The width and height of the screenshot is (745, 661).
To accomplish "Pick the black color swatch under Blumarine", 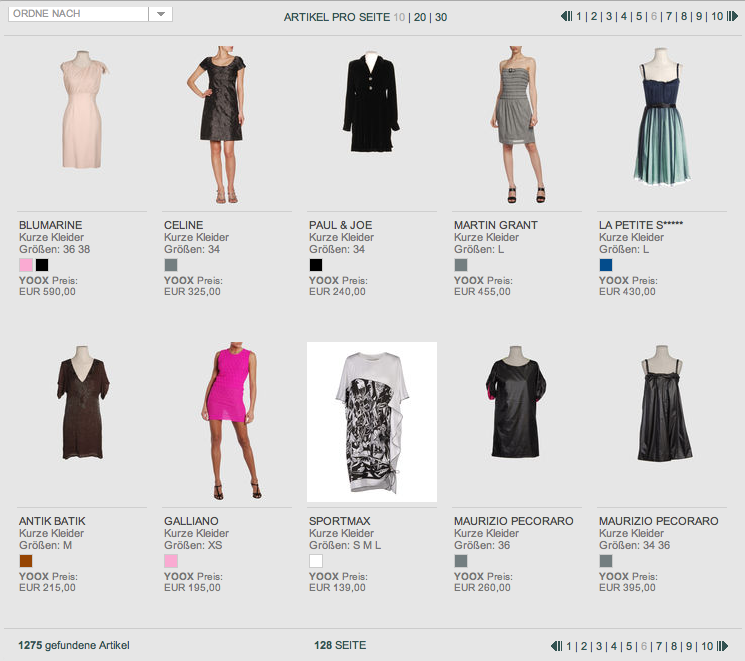I will (x=42, y=265).
